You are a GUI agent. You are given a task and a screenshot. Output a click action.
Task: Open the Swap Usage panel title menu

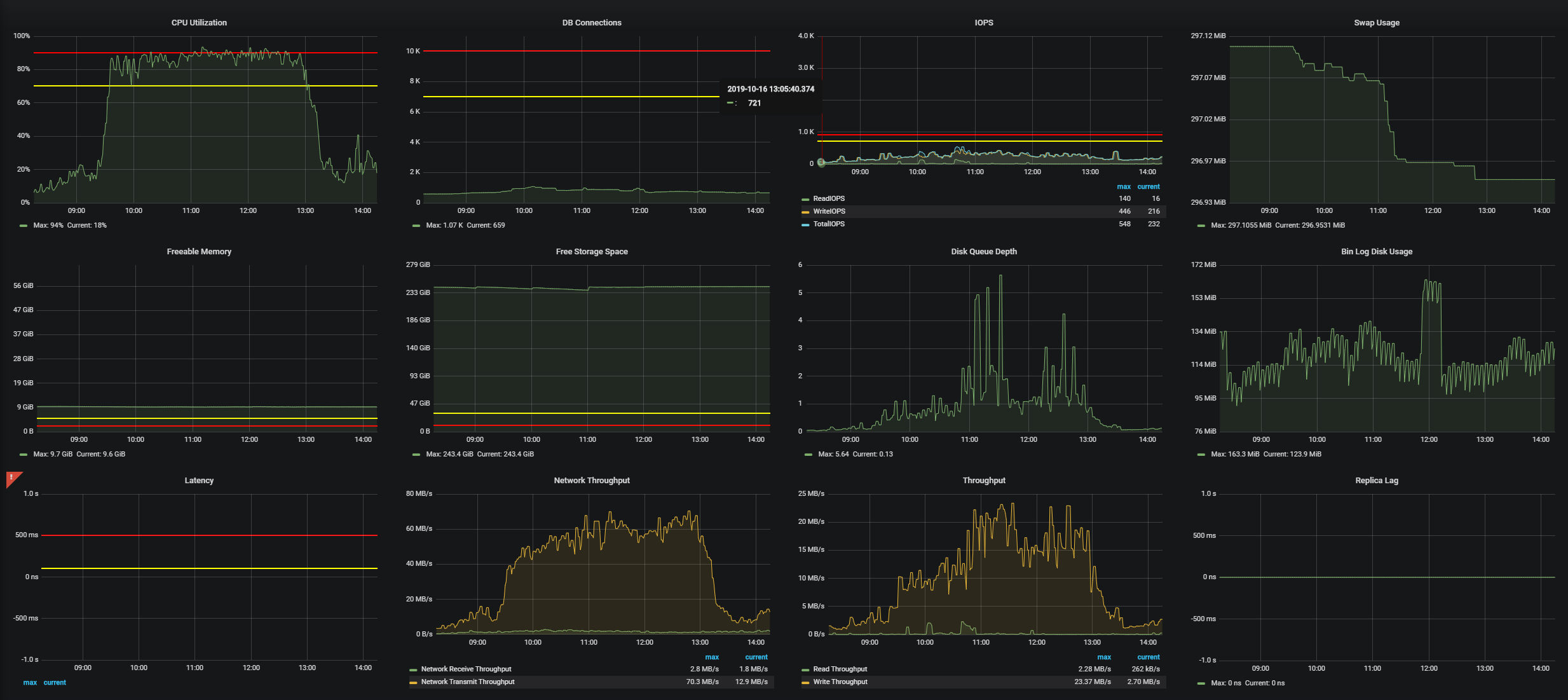coord(1376,22)
